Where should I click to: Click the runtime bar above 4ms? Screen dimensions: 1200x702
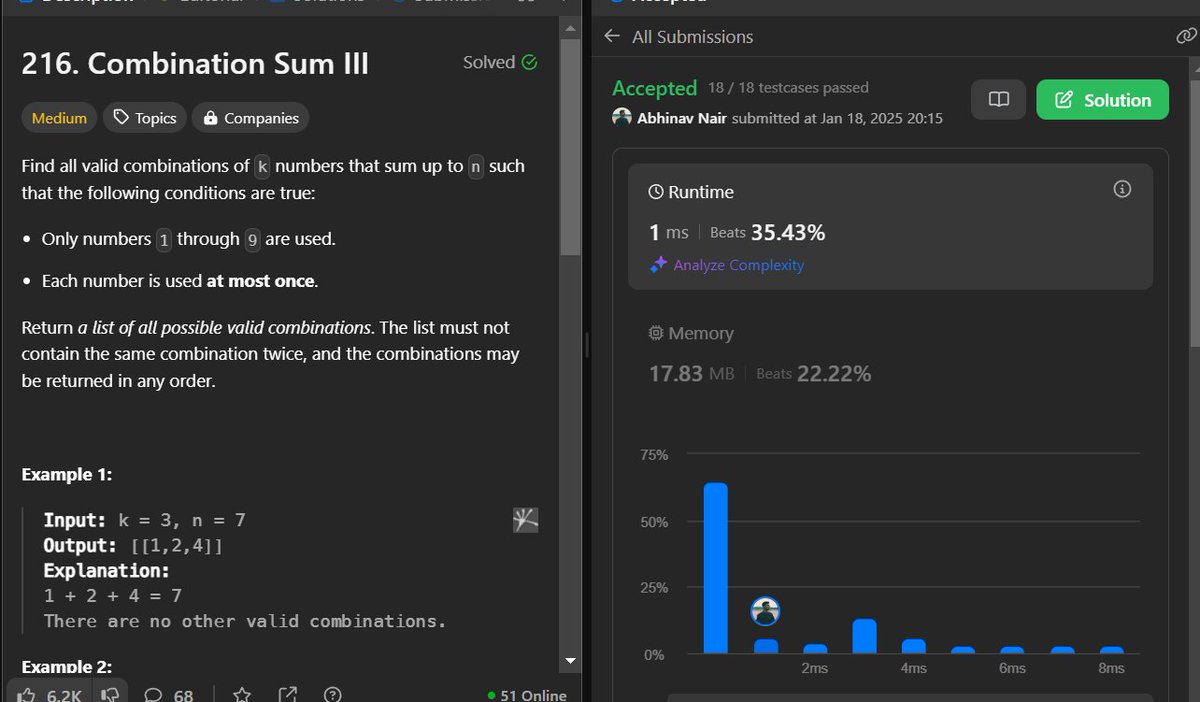914,646
